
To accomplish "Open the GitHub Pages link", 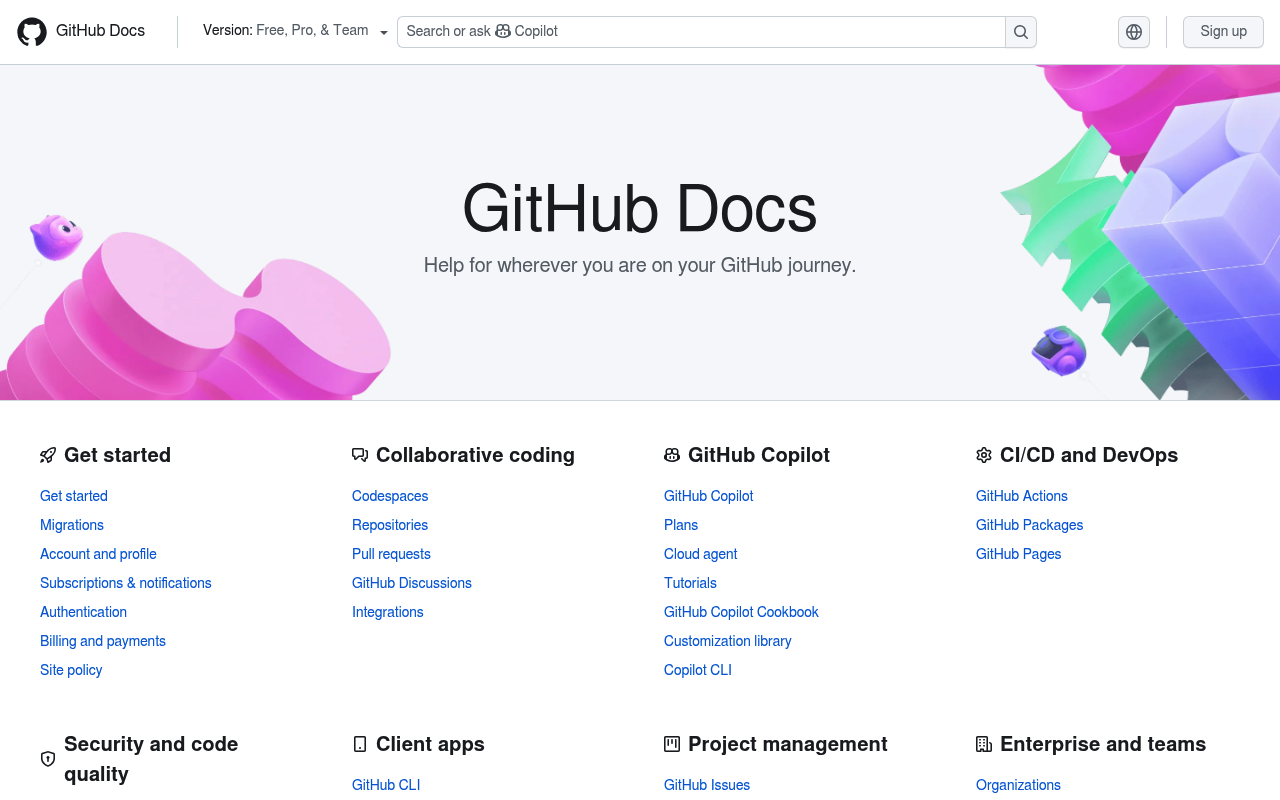I will 1019,554.
